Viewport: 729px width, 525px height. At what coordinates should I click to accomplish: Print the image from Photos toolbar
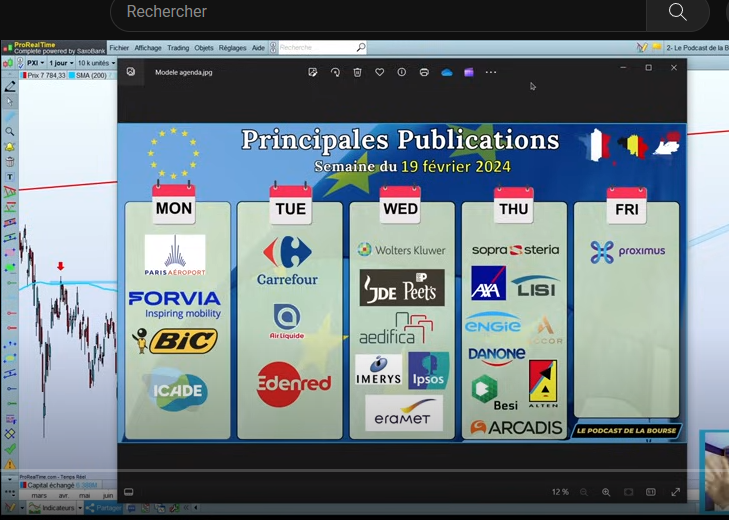[x=424, y=72]
